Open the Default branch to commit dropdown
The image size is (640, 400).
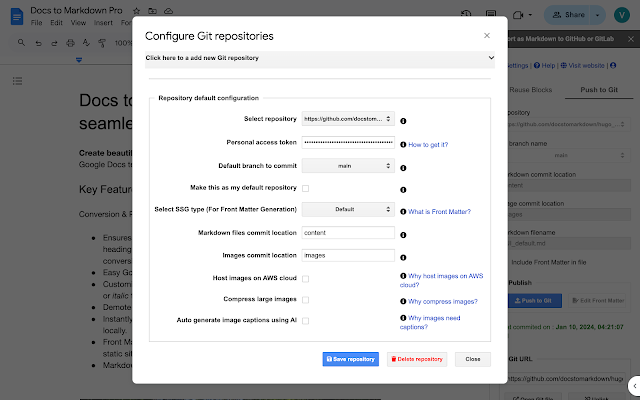point(348,166)
